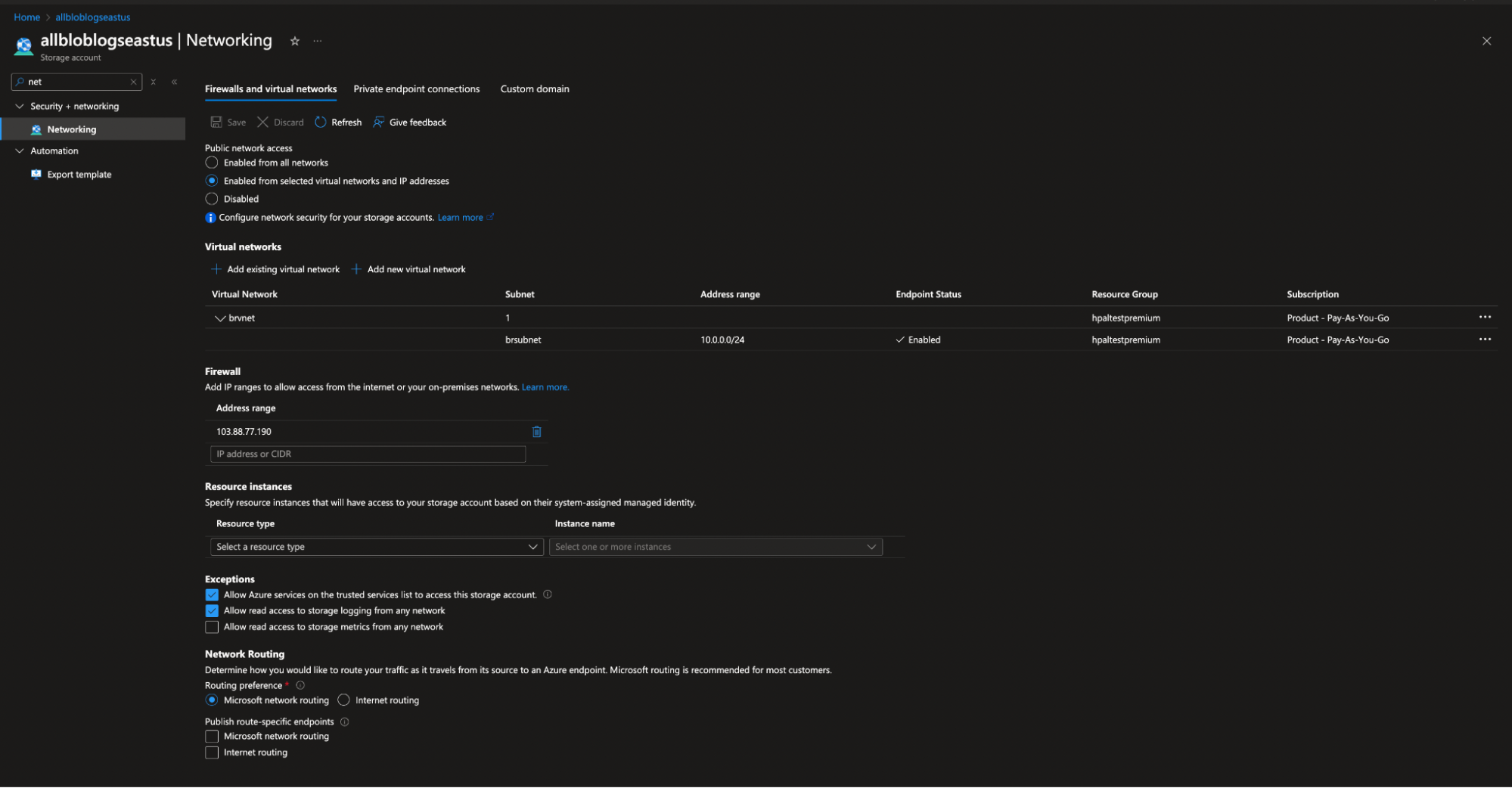
Task: Open the Select a resource type dropdown
Action: point(376,546)
